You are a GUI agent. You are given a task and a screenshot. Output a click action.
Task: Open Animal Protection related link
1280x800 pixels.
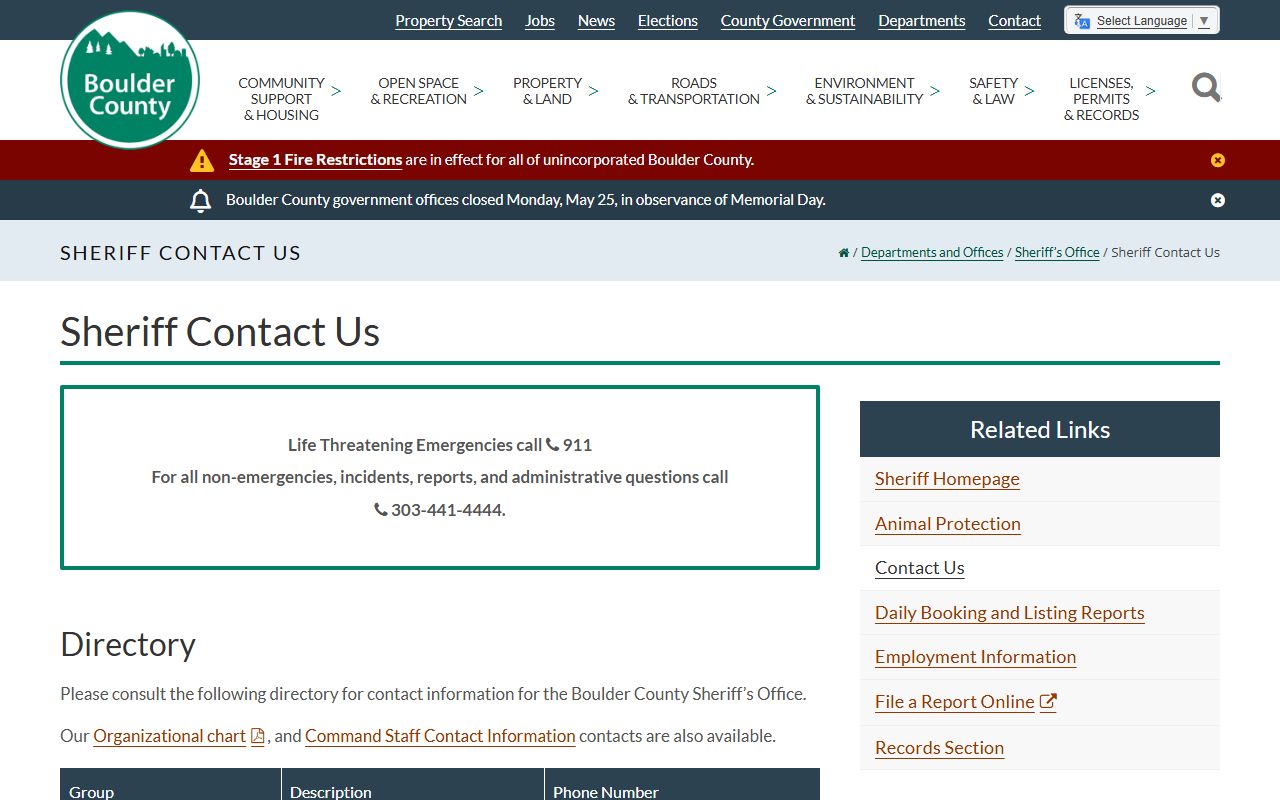(948, 524)
